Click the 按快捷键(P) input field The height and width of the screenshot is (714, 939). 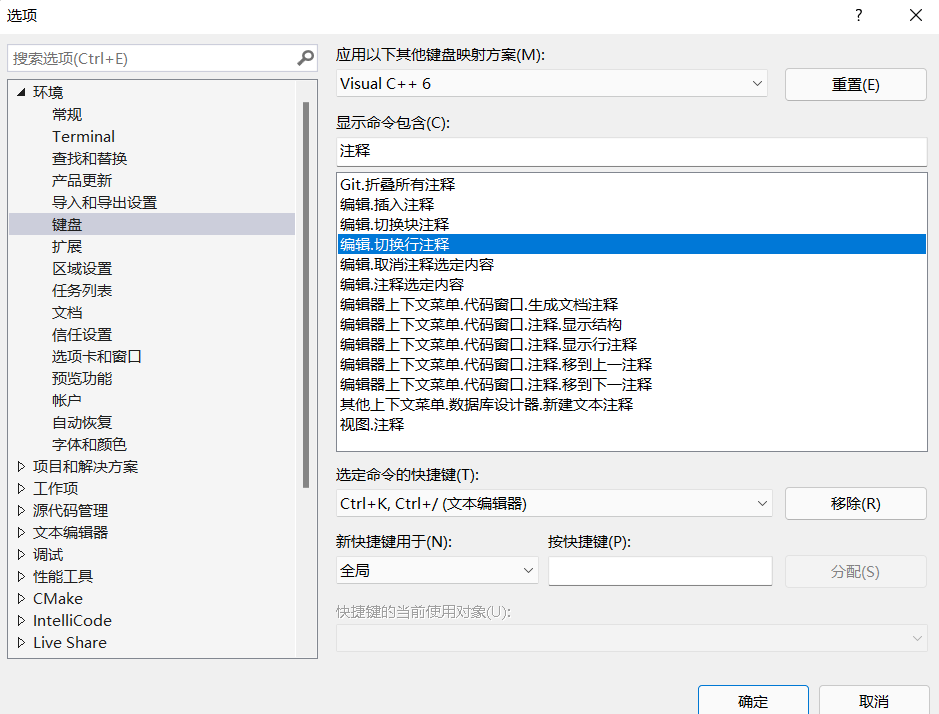(x=659, y=569)
